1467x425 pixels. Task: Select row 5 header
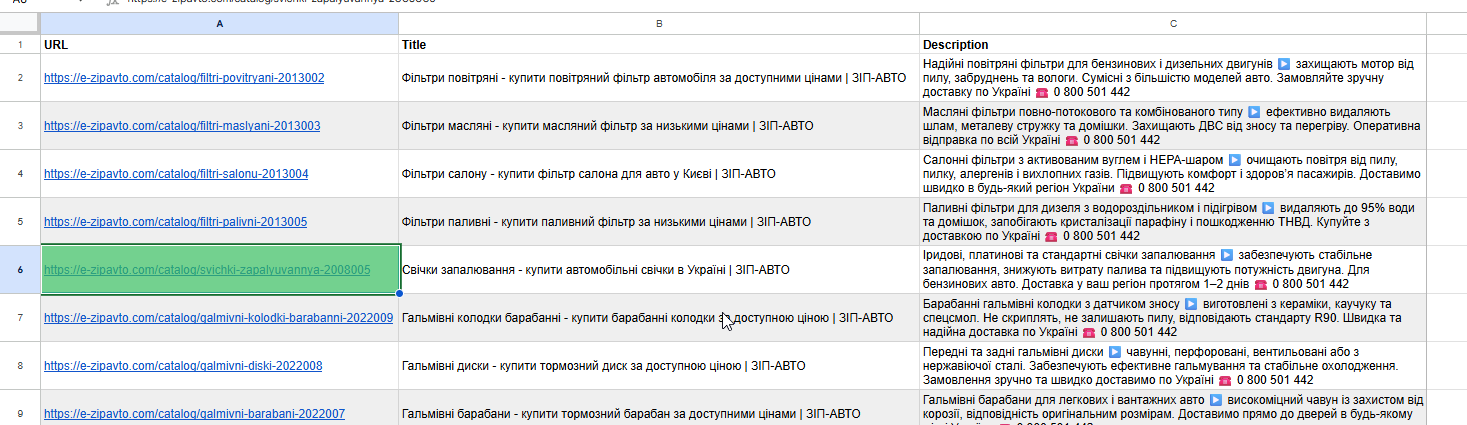coord(20,222)
